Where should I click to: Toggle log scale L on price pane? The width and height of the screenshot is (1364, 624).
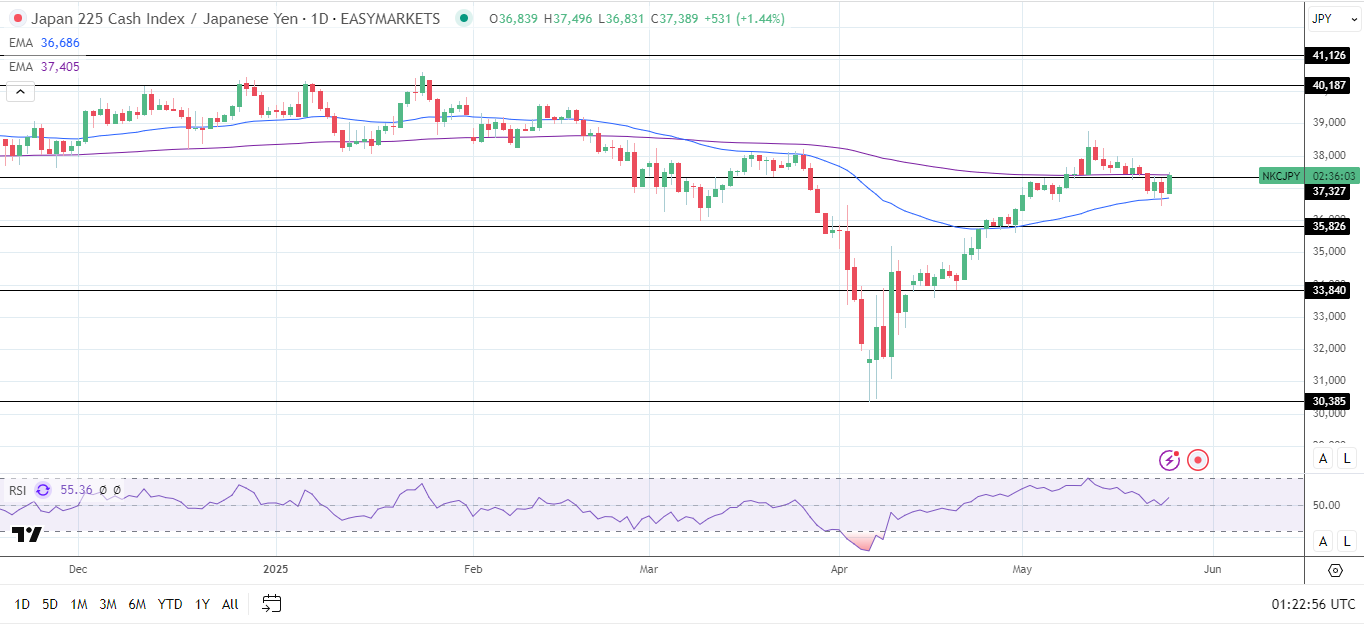click(1347, 458)
